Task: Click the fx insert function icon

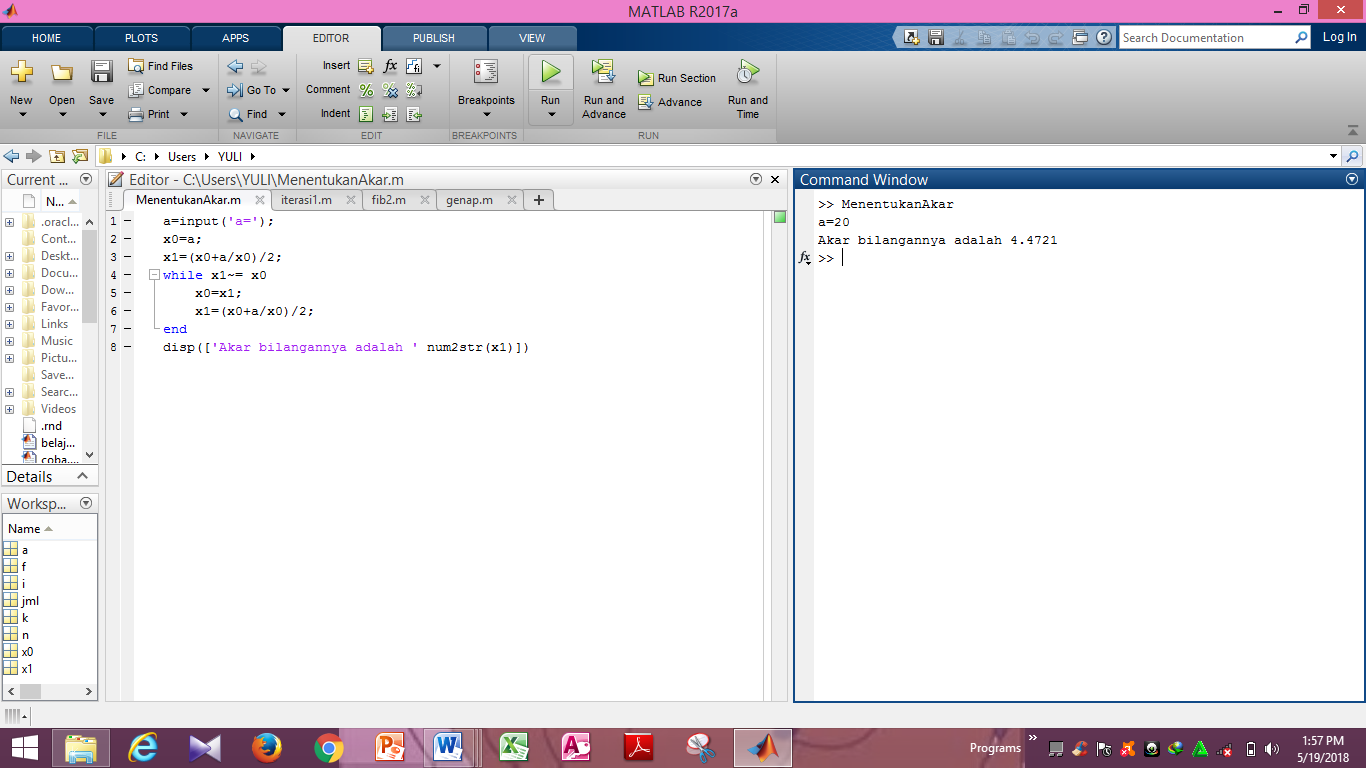Action: click(x=390, y=66)
